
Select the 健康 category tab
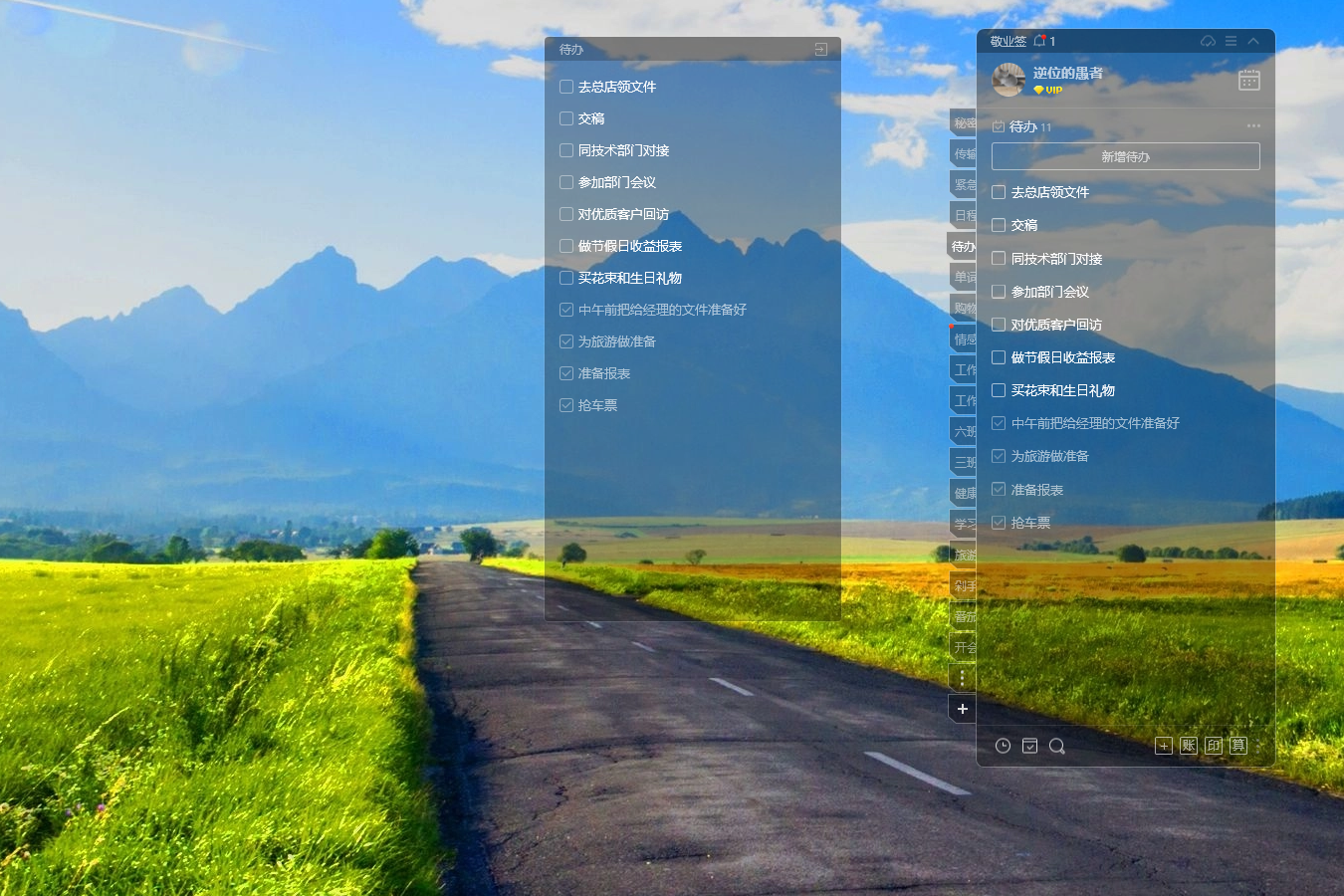[964, 493]
